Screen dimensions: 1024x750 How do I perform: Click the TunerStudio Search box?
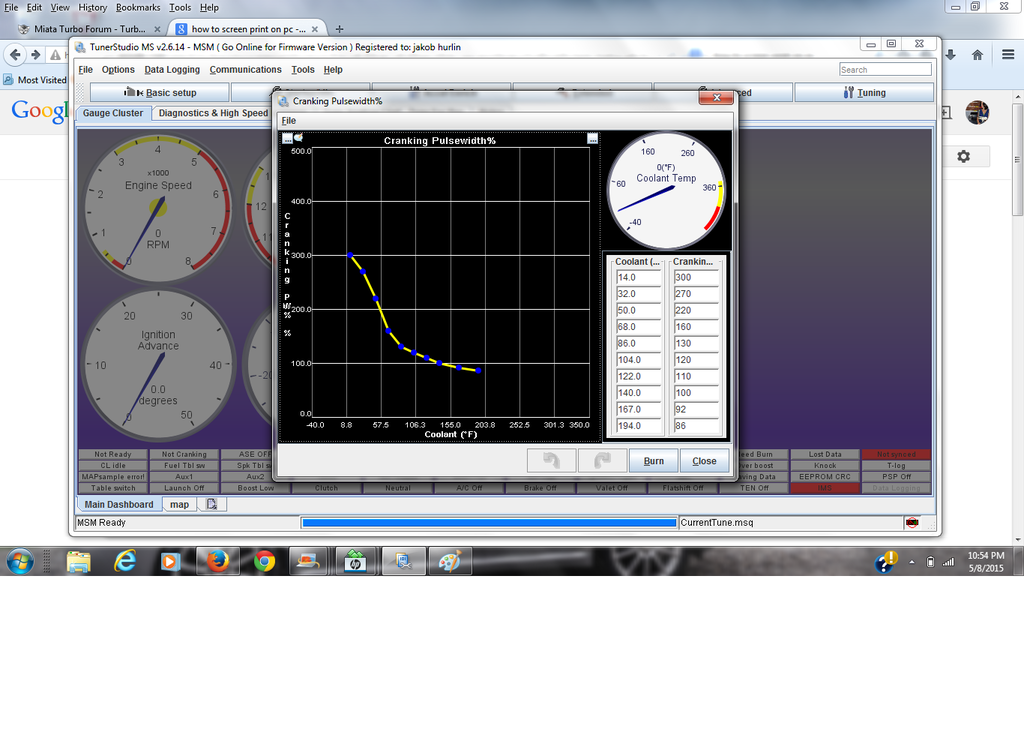tap(884, 70)
